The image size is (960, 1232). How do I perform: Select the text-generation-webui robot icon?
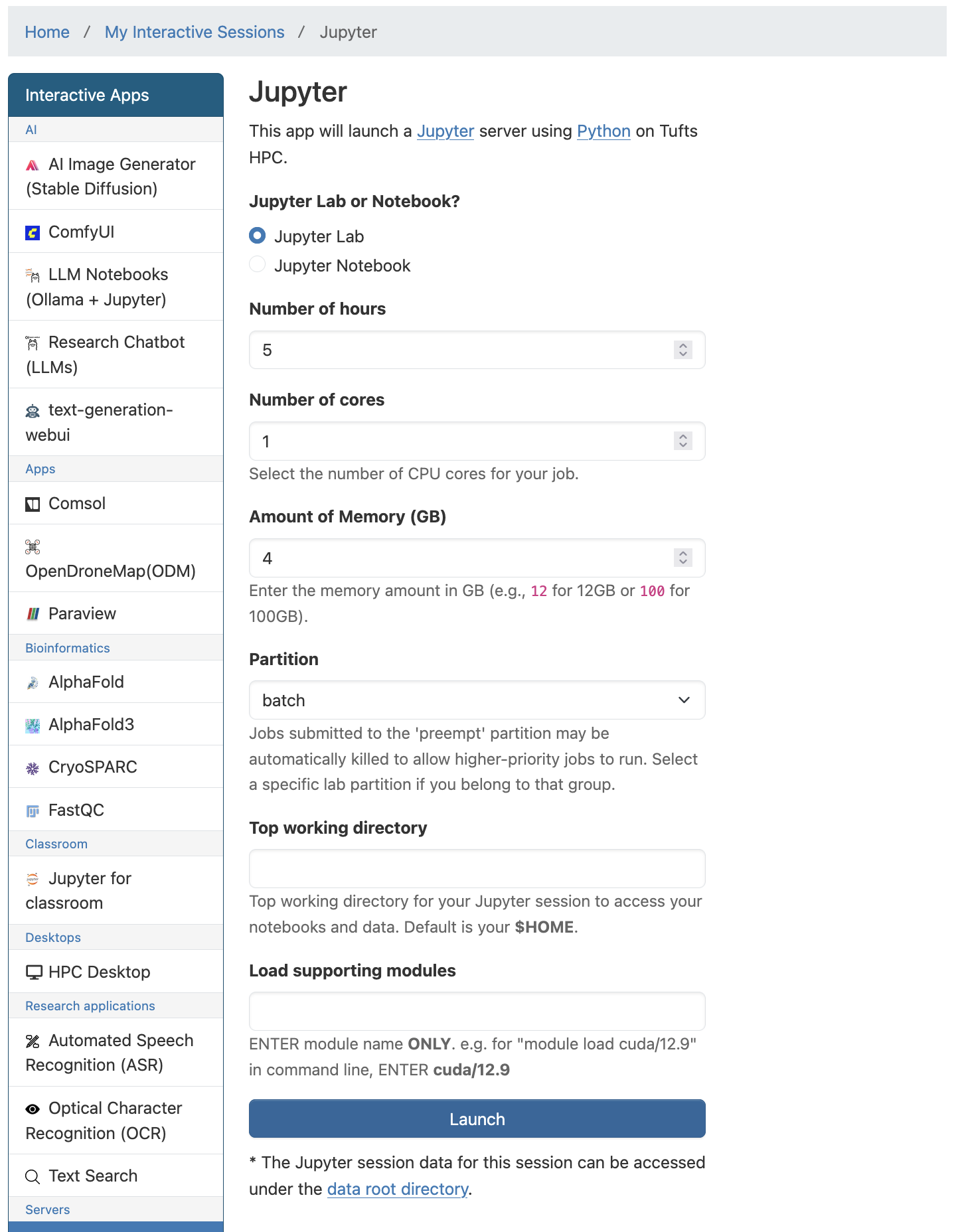[x=33, y=410]
